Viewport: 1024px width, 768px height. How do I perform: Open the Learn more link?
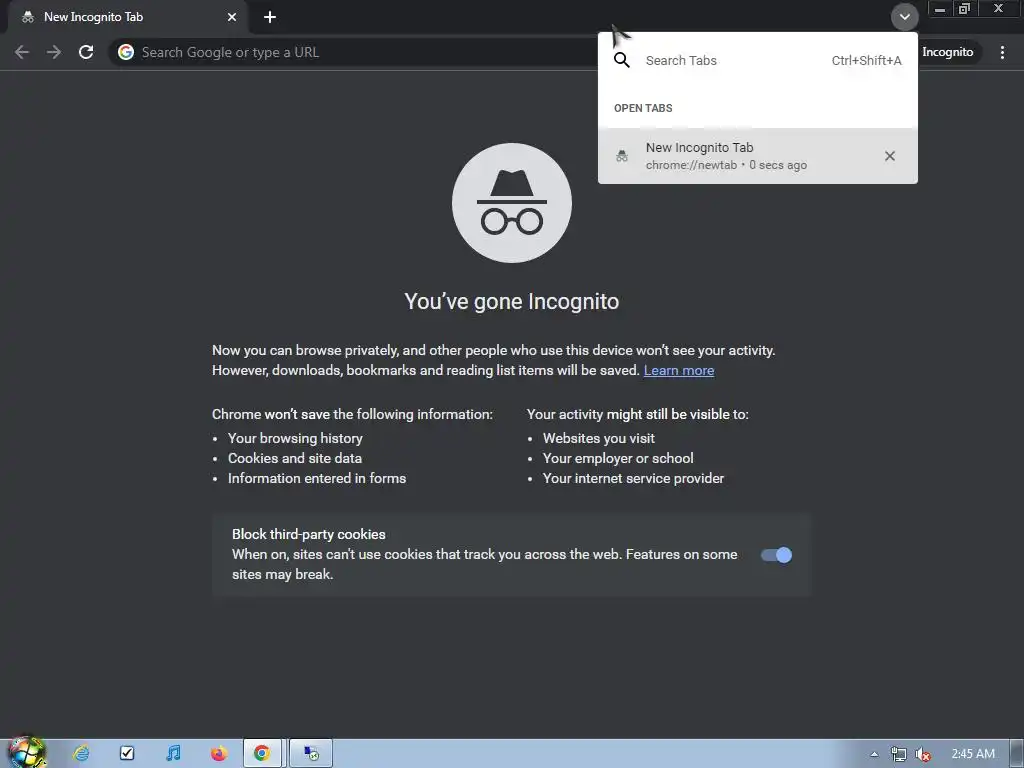pos(679,370)
